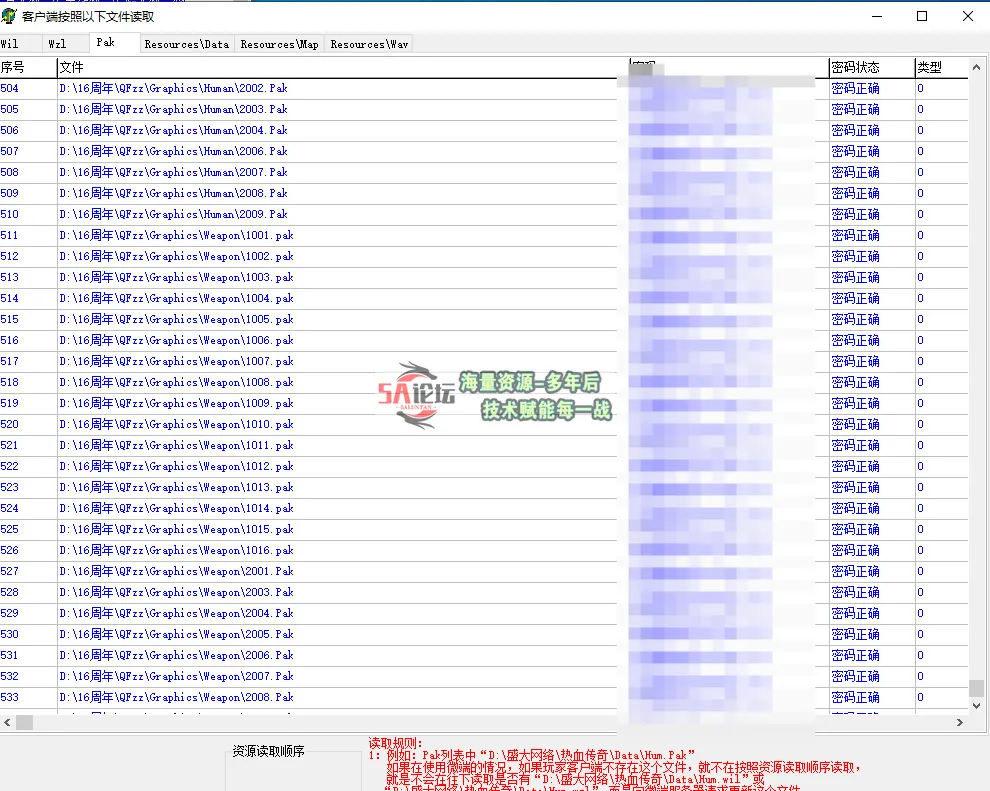Select row with Human\2002.Pak file path
This screenshot has width=990, height=791.
pos(484,88)
